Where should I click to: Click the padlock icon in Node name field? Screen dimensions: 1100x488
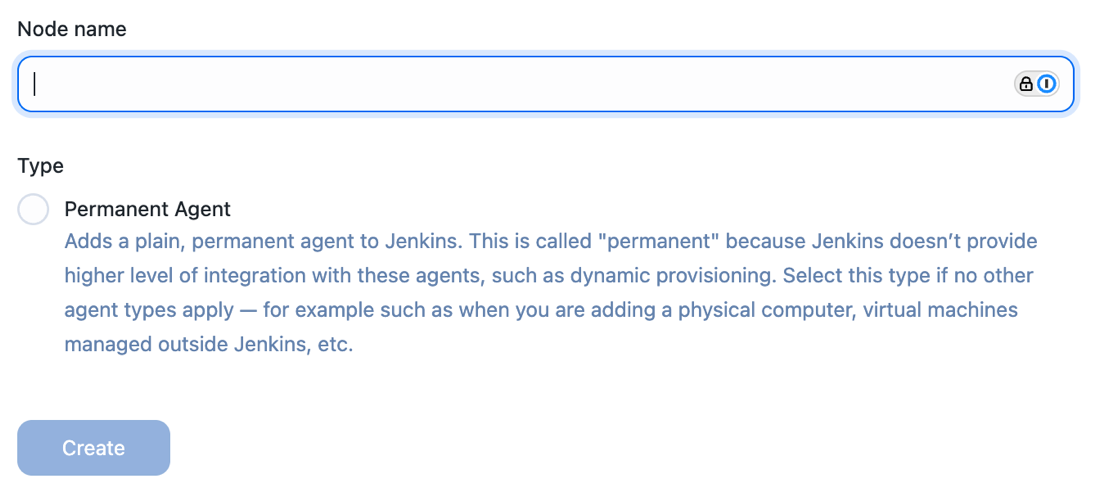pos(1026,84)
